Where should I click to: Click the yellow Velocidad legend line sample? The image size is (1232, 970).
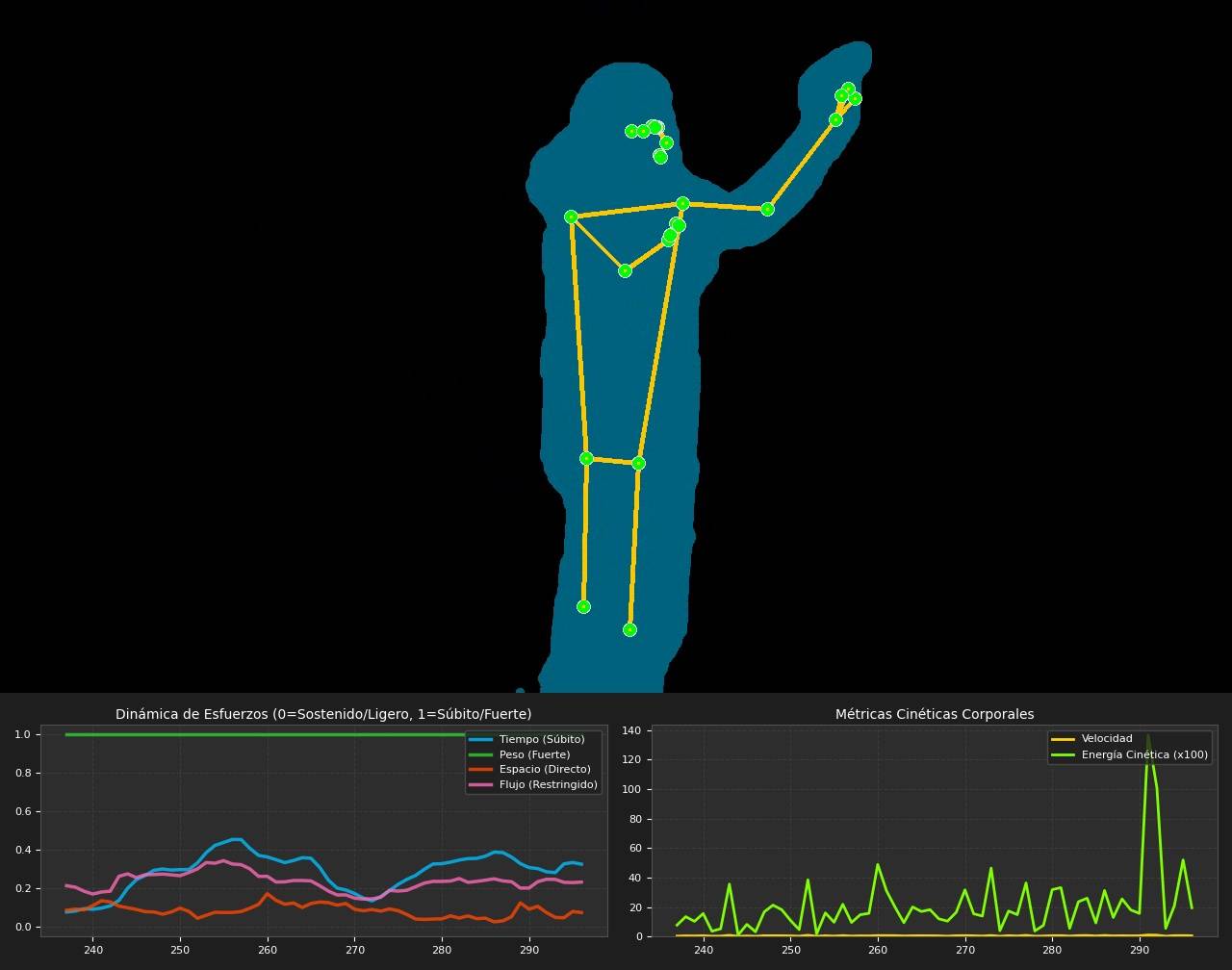(1063, 739)
